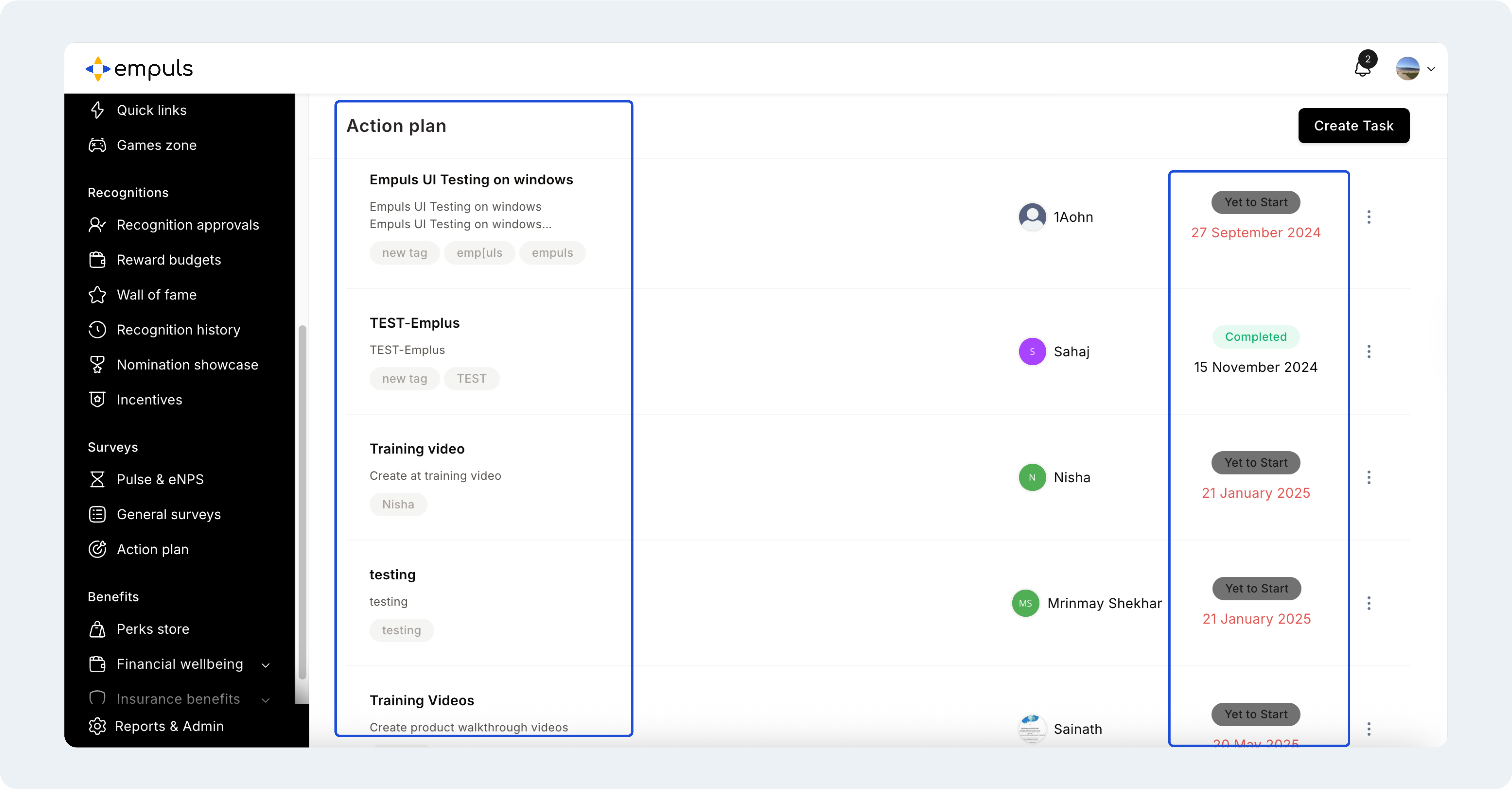Click the Create Task button

(x=1354, y=126)
